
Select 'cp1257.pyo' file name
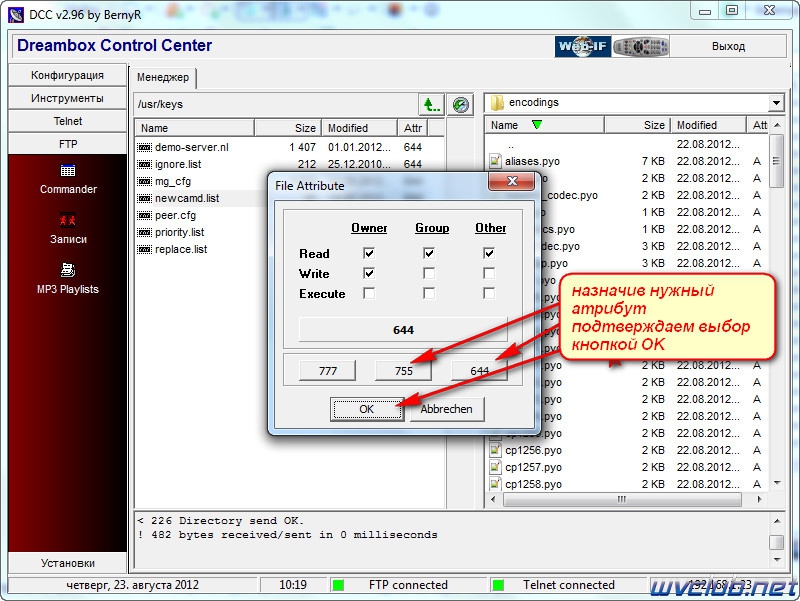533,467
